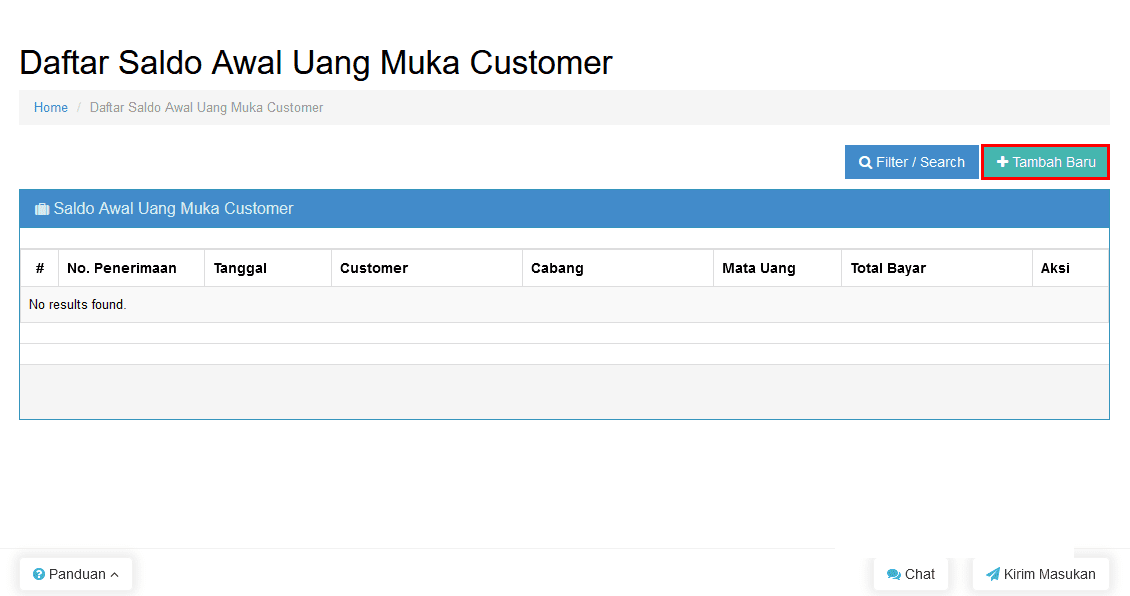Sort by the No. Penerimaan column header

click(x=122, y=268)
